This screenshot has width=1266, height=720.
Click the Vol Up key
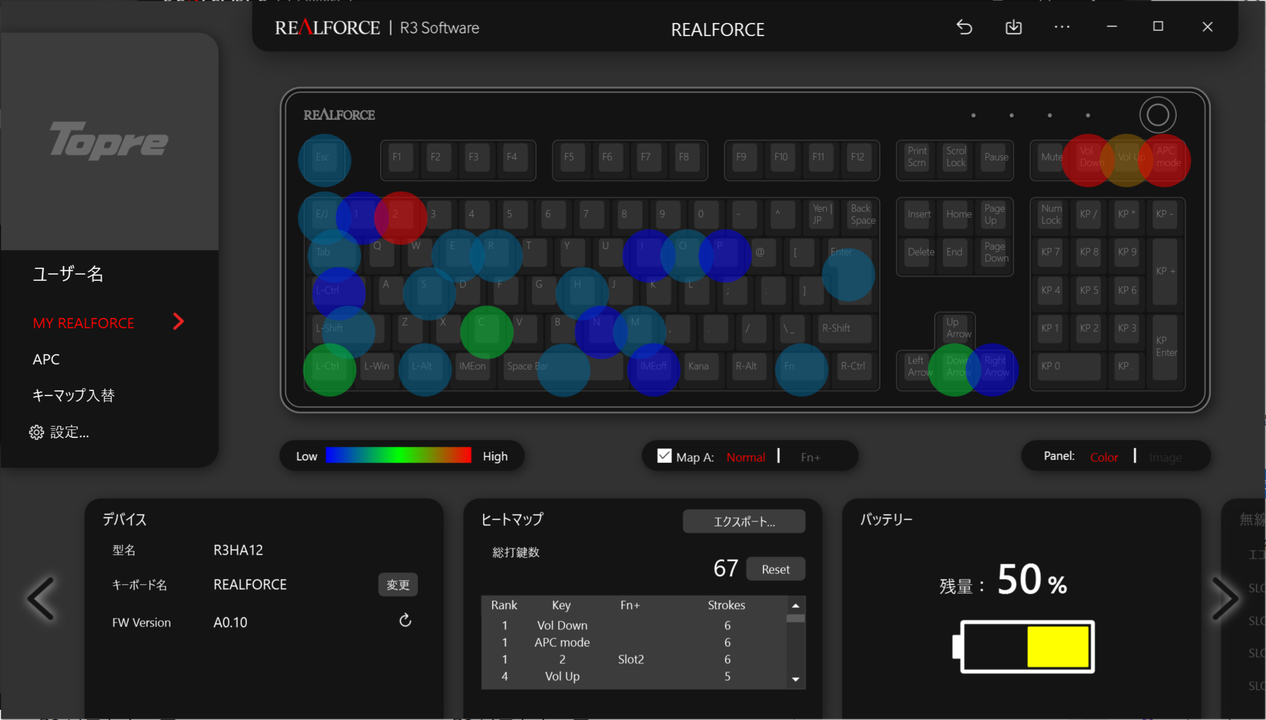point(1127,158)
